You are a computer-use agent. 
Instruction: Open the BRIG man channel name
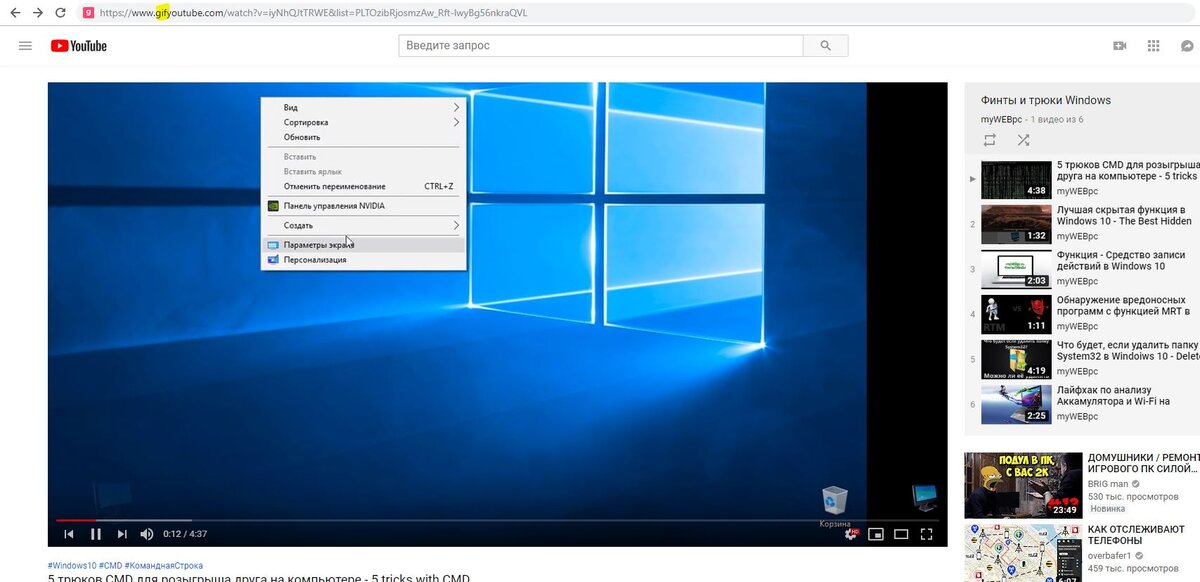coord(1110,483)
